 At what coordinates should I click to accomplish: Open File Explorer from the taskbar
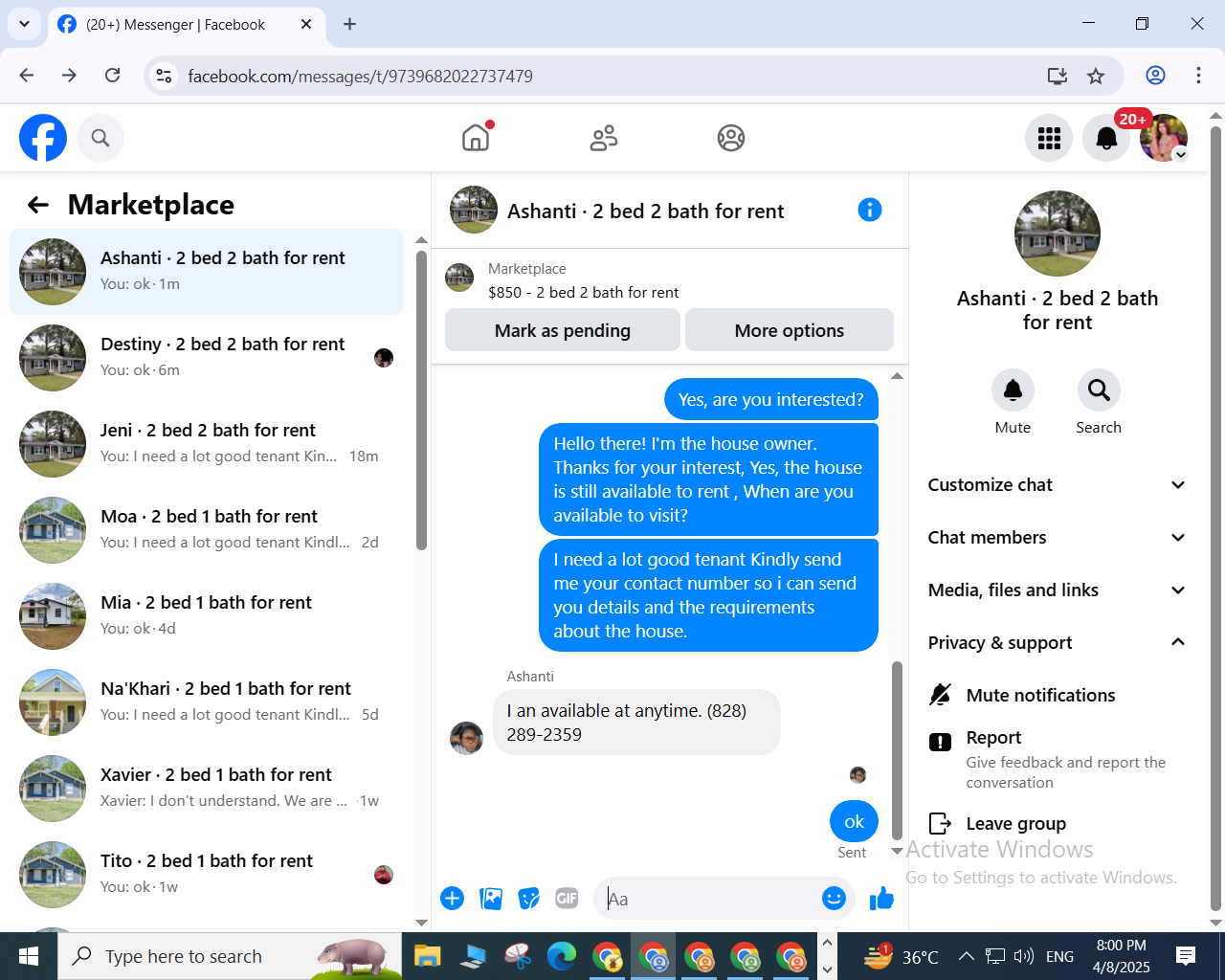(427, 956)
